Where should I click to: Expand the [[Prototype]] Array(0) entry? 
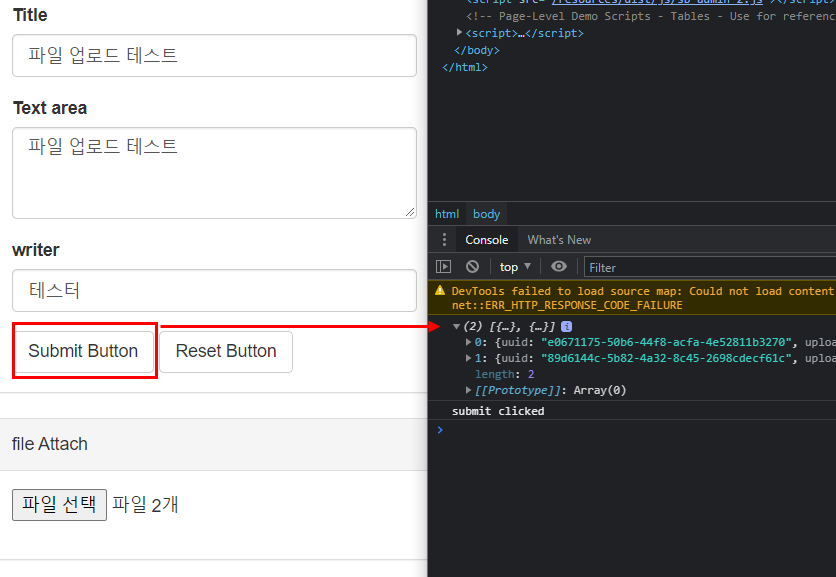(468, 390)
